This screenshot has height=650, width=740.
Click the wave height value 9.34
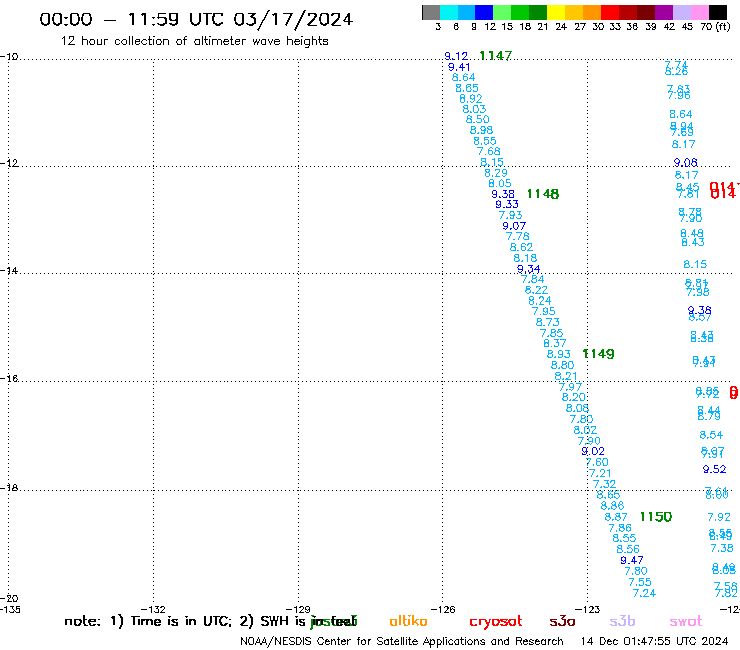[529, 269]
